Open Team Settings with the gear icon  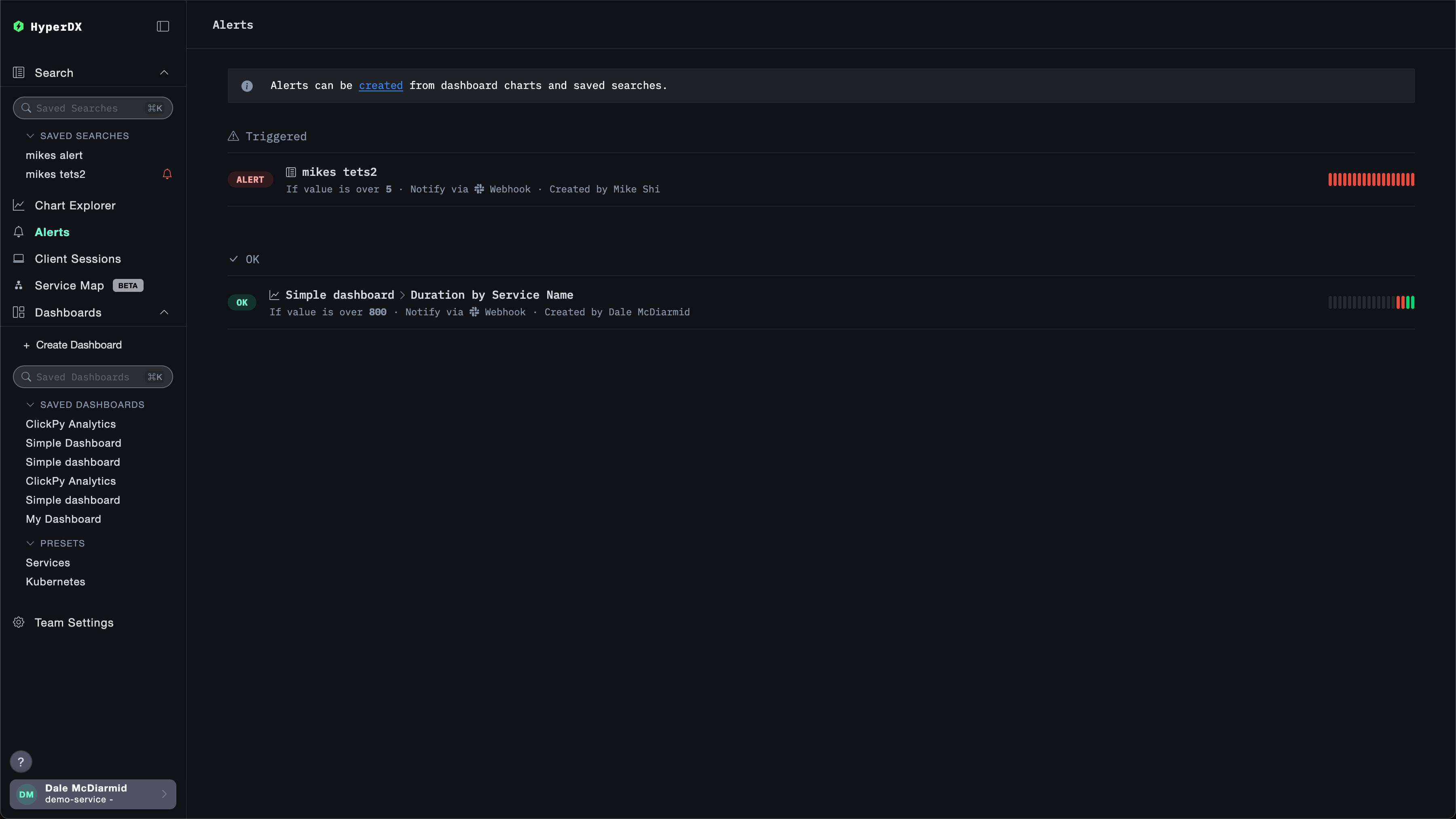(x=19, y=622)
